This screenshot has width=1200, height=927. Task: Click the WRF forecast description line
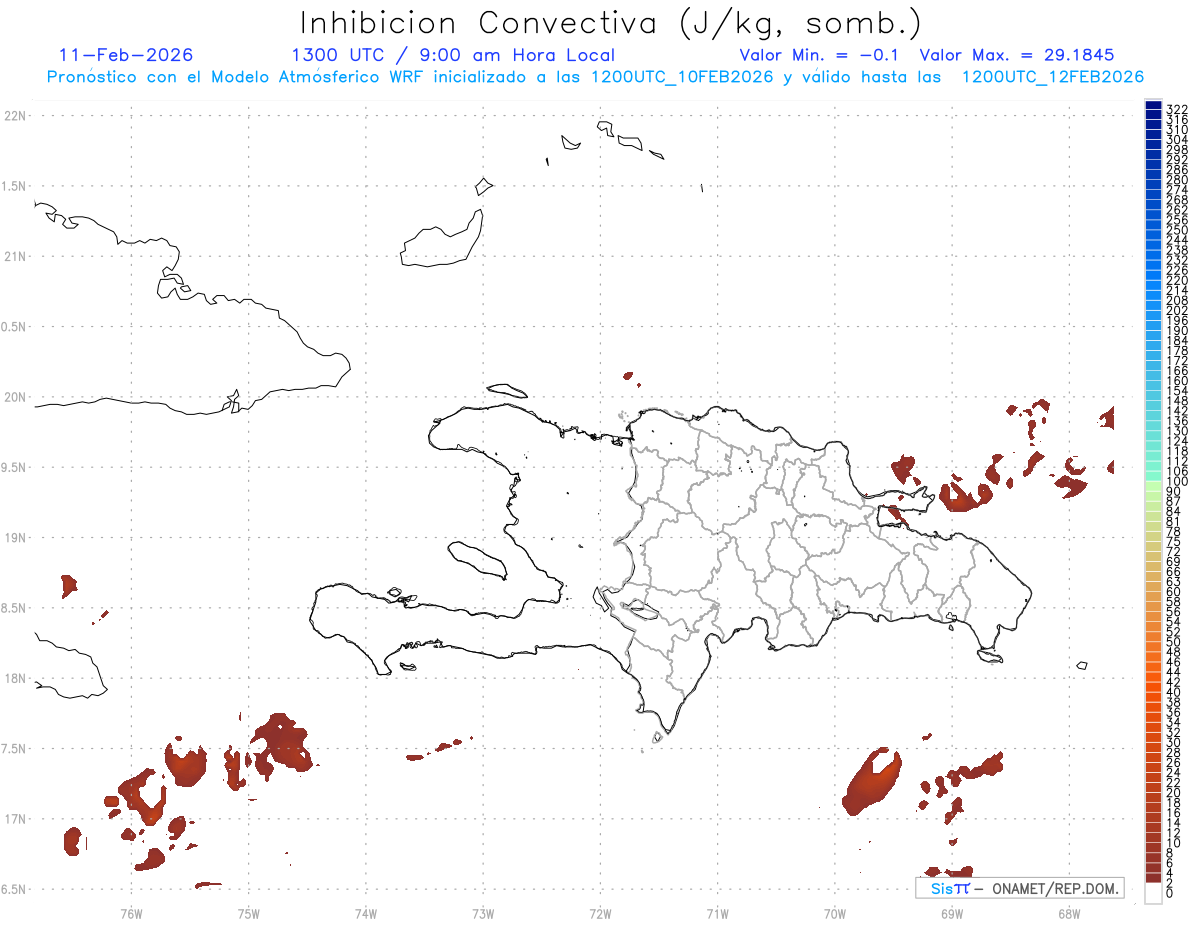click(x=595, y=77)
